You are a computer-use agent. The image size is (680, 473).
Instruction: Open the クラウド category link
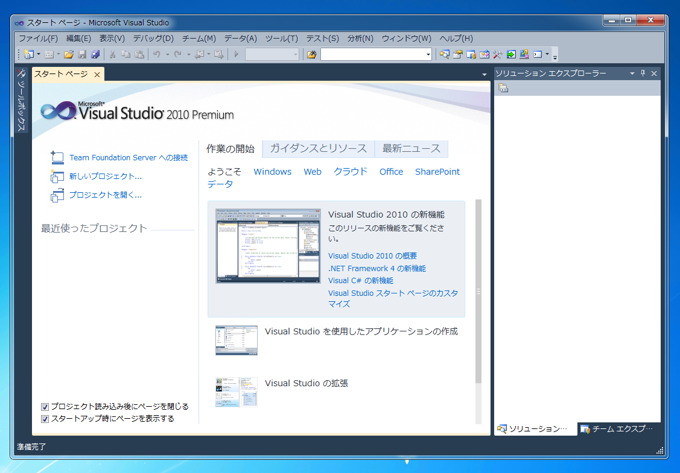(350, 172)
